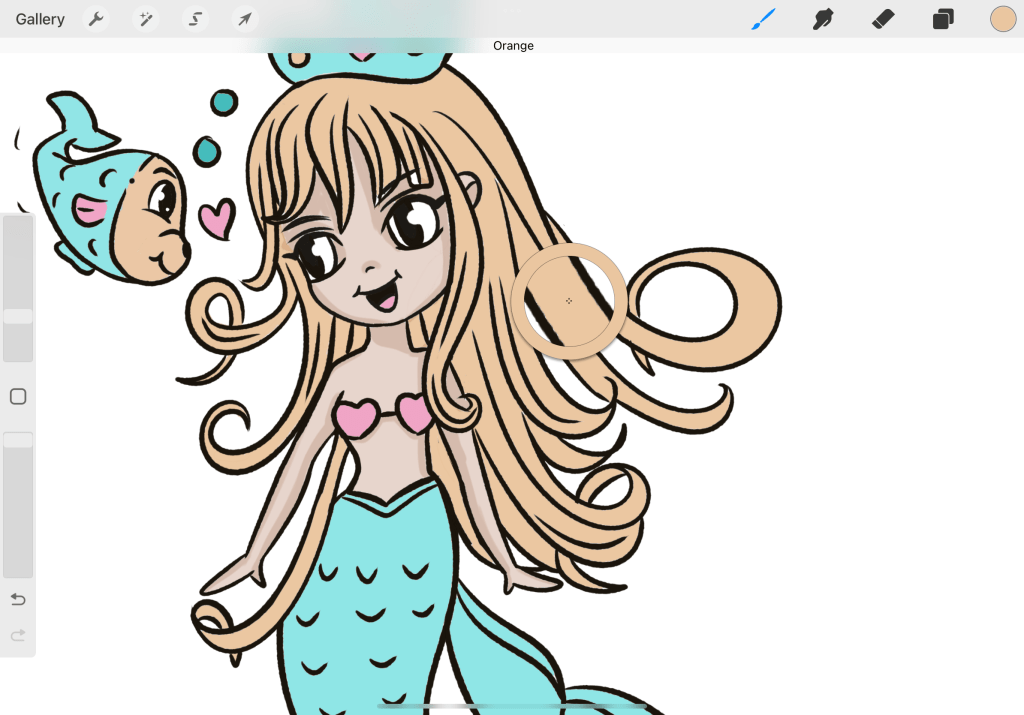Return to the Gallery
Screen dimensions: 1024x715
click(40, 19)
